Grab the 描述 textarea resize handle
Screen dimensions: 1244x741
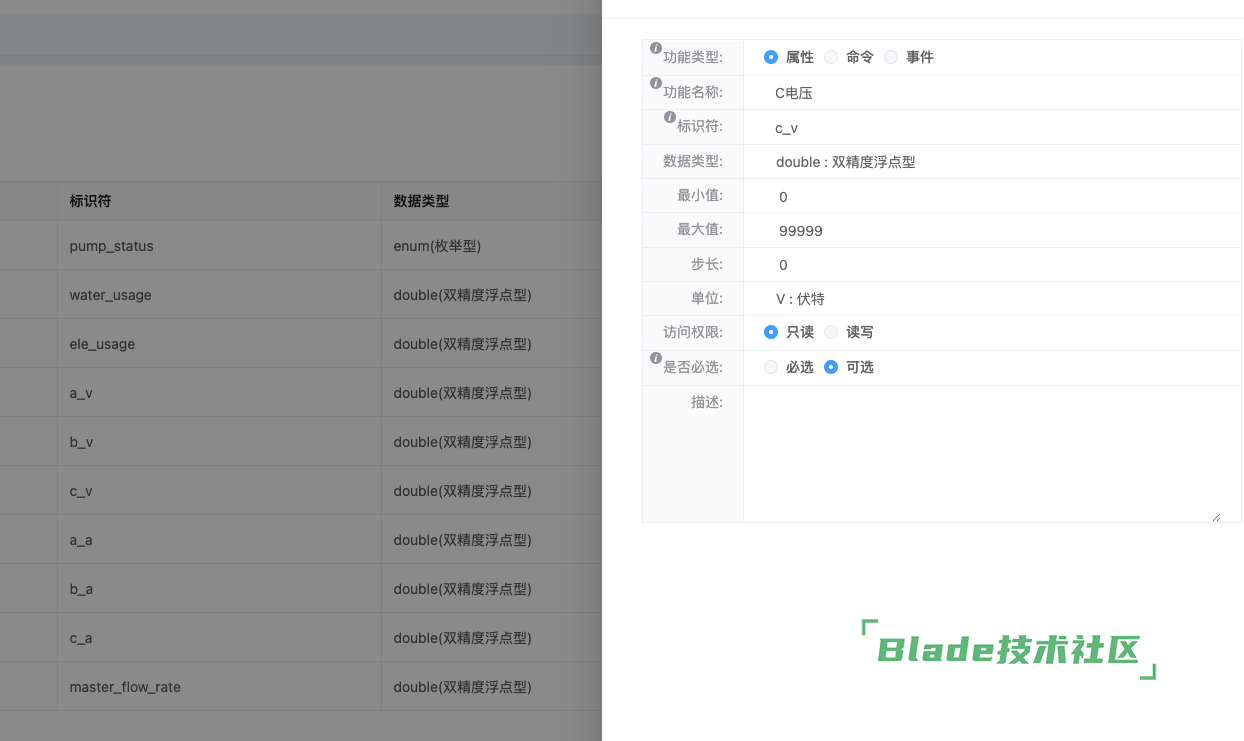[x=1216, y=517]
